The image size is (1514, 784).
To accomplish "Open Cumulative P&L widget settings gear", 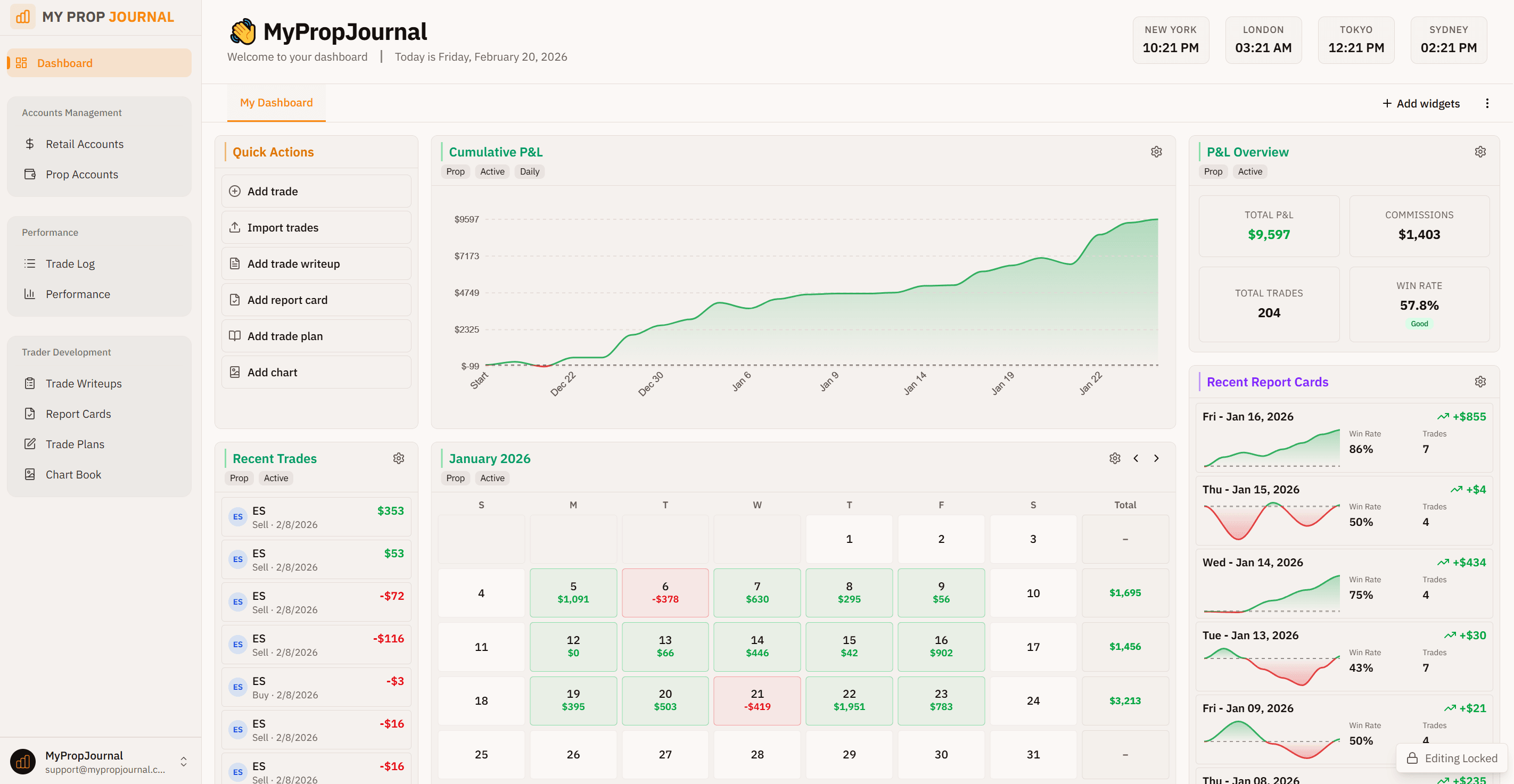I will pyautogui.click(x=1156, y=152).
